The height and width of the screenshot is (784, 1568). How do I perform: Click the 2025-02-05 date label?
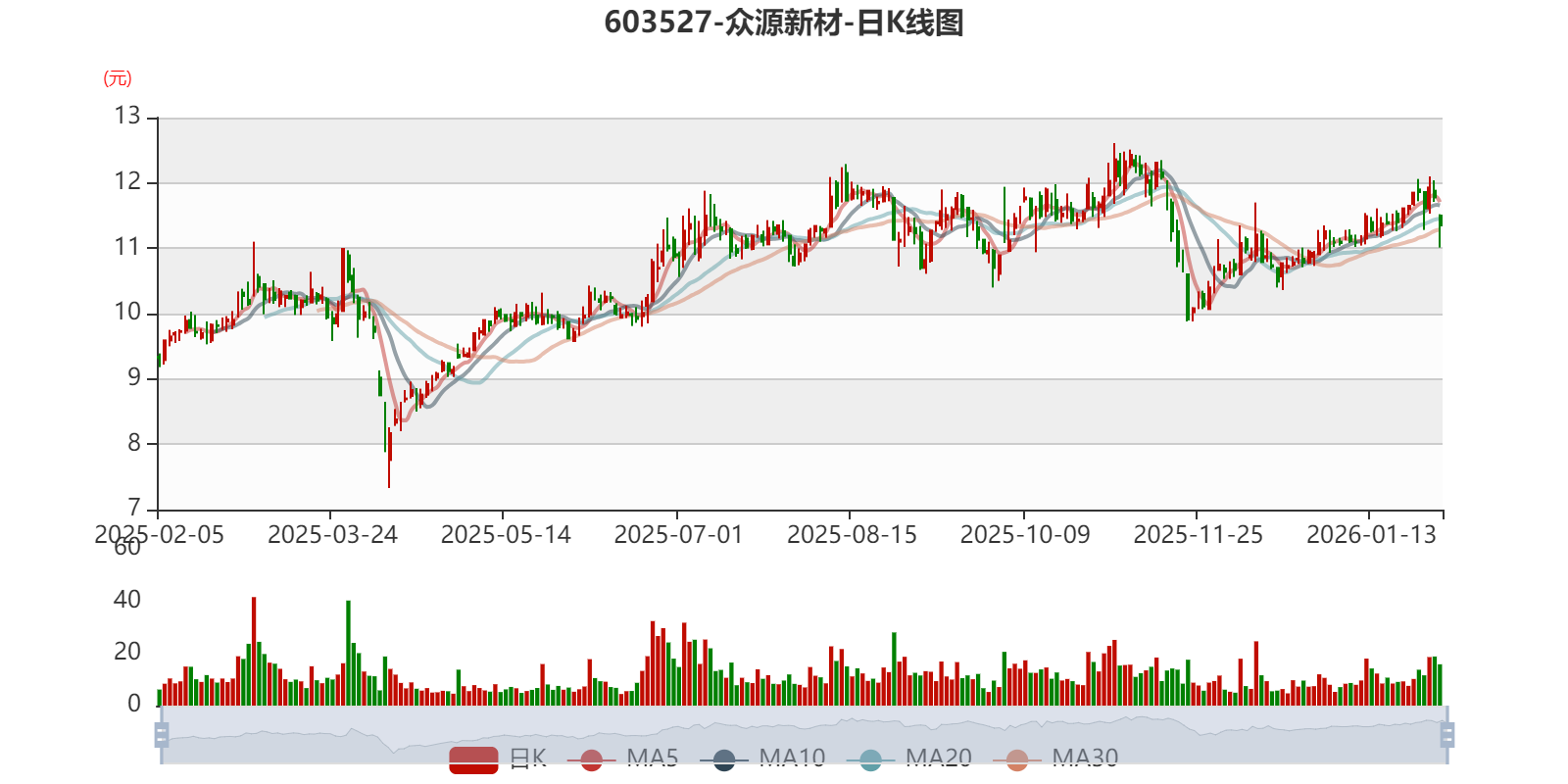click(x=159, y=535)
